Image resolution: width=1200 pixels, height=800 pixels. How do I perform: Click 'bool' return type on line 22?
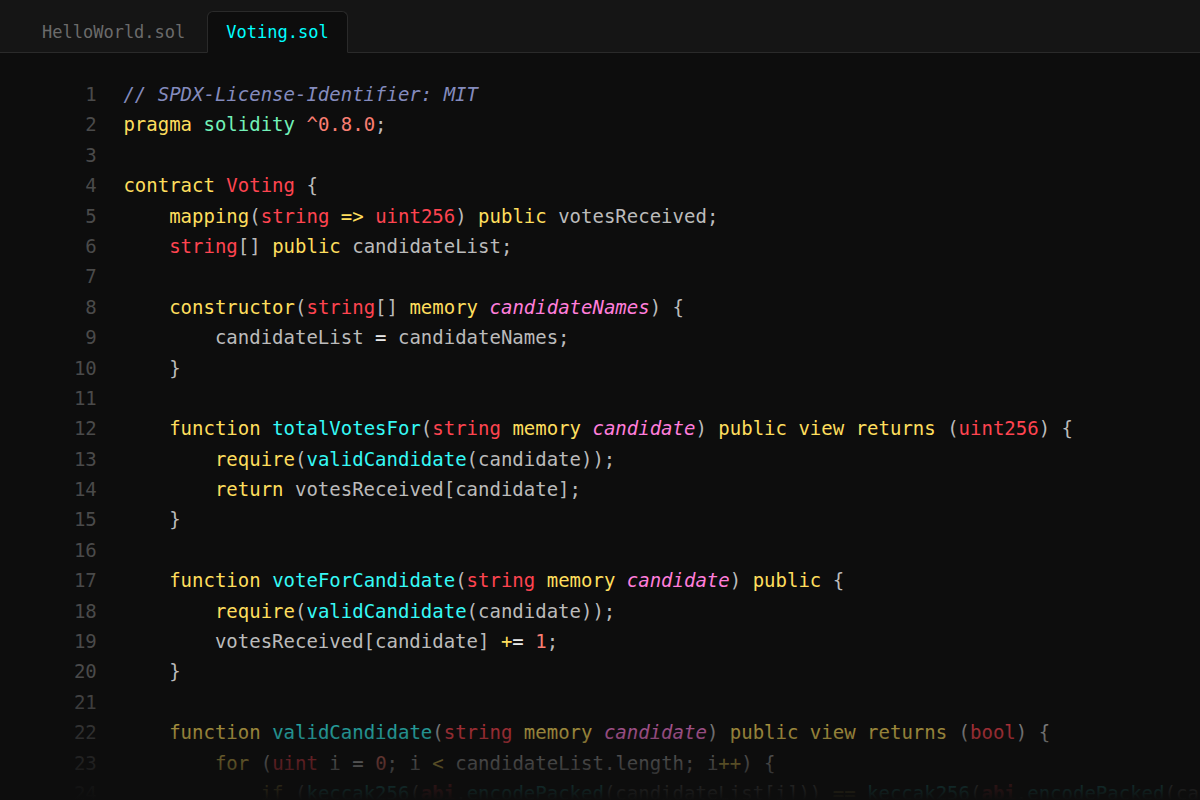pos(993,732)
